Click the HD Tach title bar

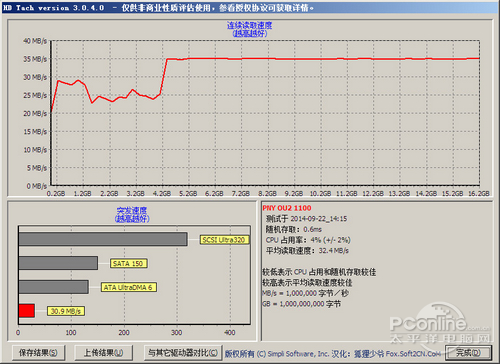250,8
